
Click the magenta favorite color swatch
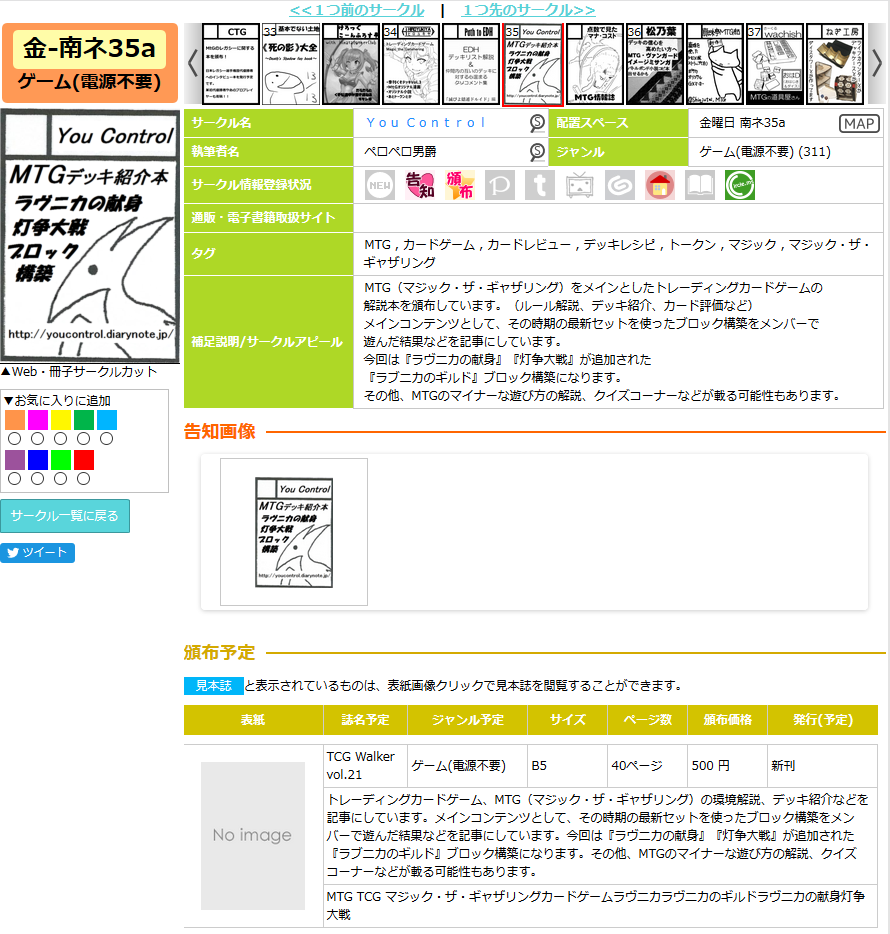[38, 420]
